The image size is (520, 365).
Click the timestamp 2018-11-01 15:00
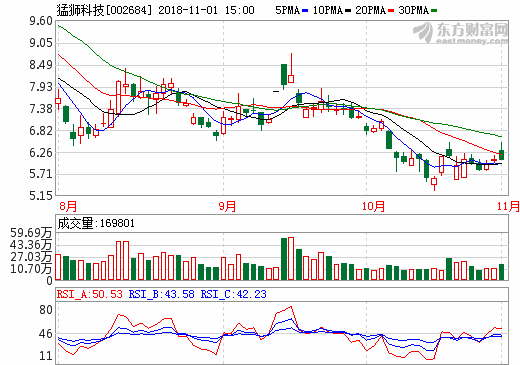coord(206,10)
